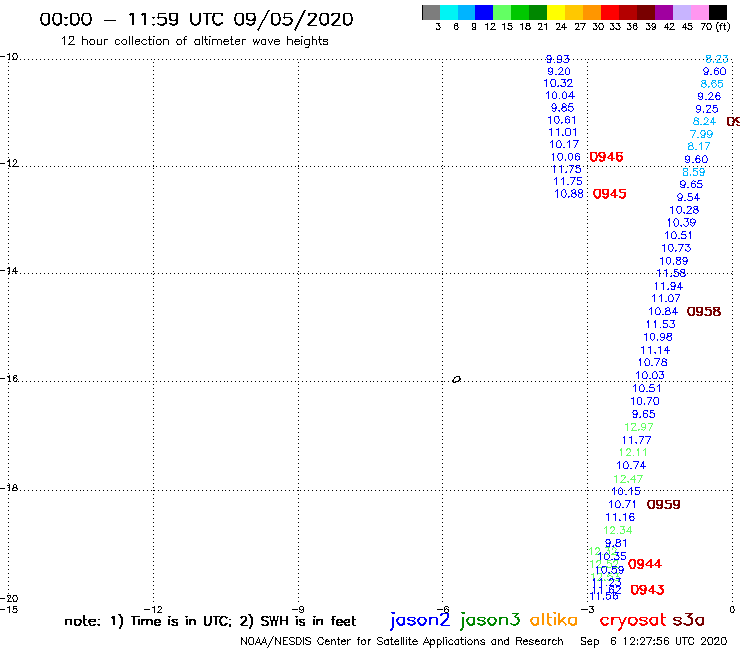Click the wave height value 11.01

[563, 132]
